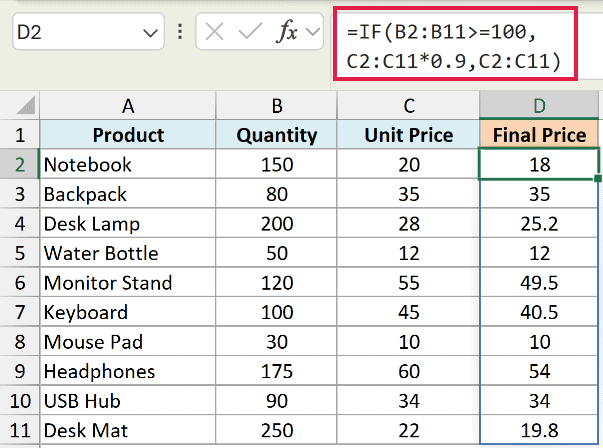
Task: Open the Name Box dropdown arrow
Action: tap(150, 33)
